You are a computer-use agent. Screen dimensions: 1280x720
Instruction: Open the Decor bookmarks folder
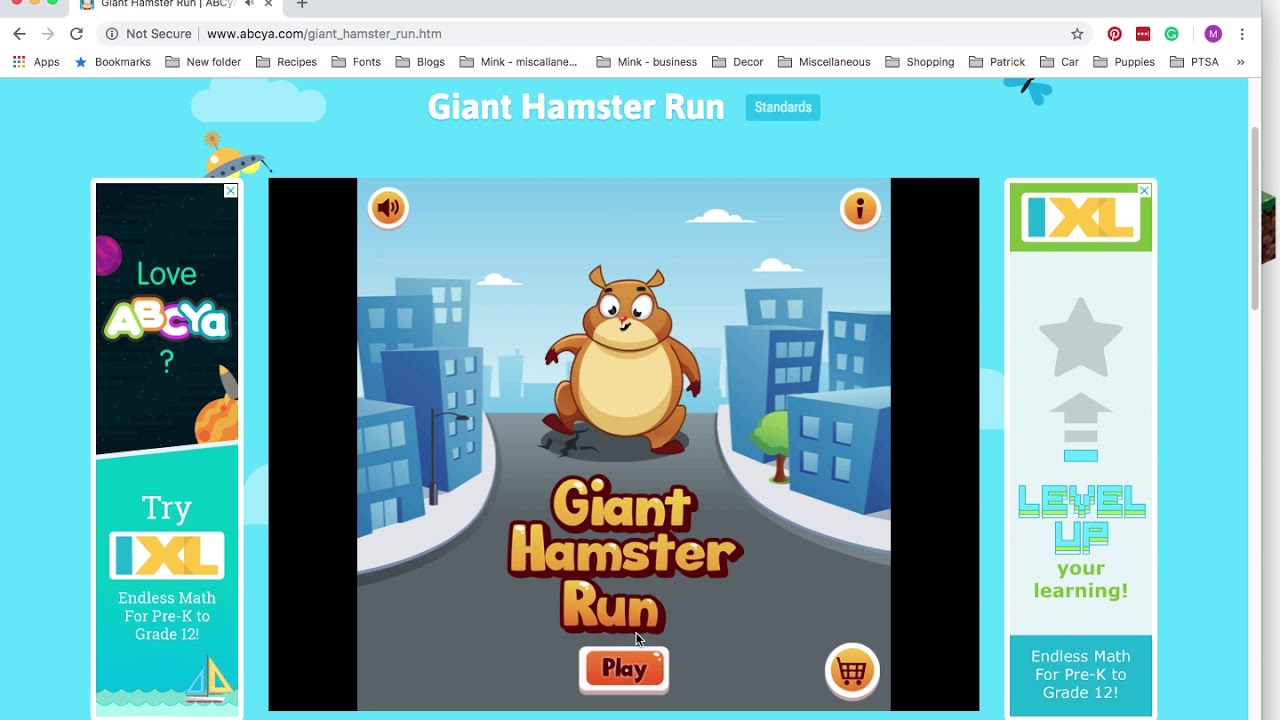[x=737, y=62]
